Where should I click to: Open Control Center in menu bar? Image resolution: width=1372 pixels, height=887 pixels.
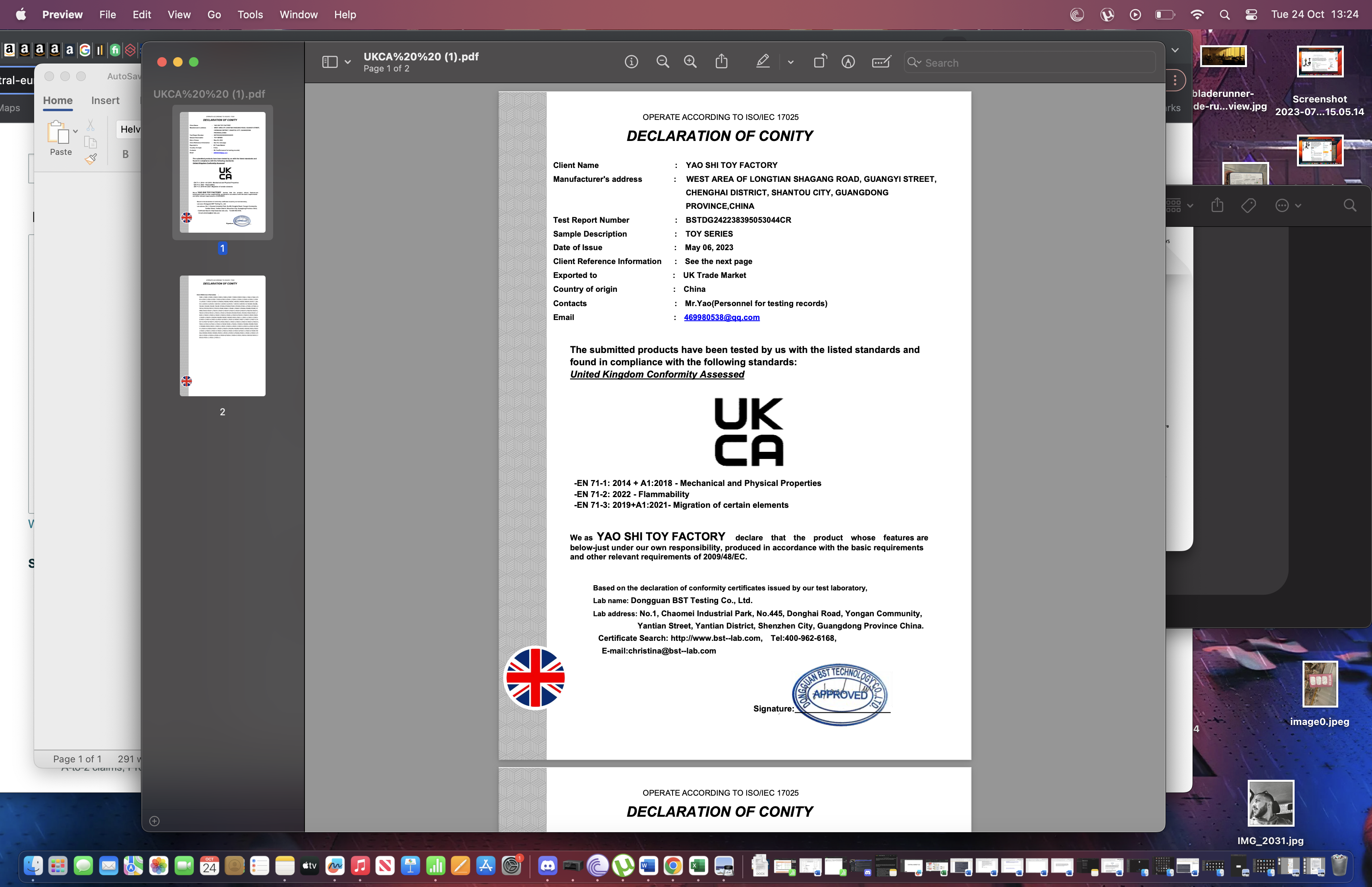tap(1251, 14)
